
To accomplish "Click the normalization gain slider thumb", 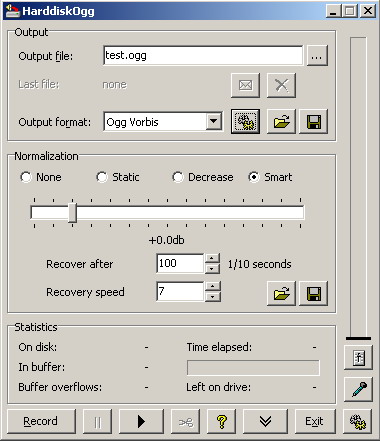I will click(x=72, y=213).
